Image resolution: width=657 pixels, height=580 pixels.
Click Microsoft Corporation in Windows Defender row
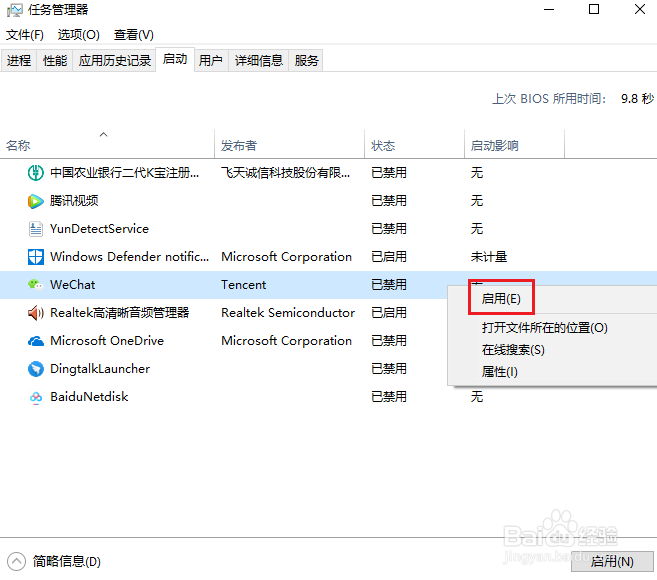(286, 256)
